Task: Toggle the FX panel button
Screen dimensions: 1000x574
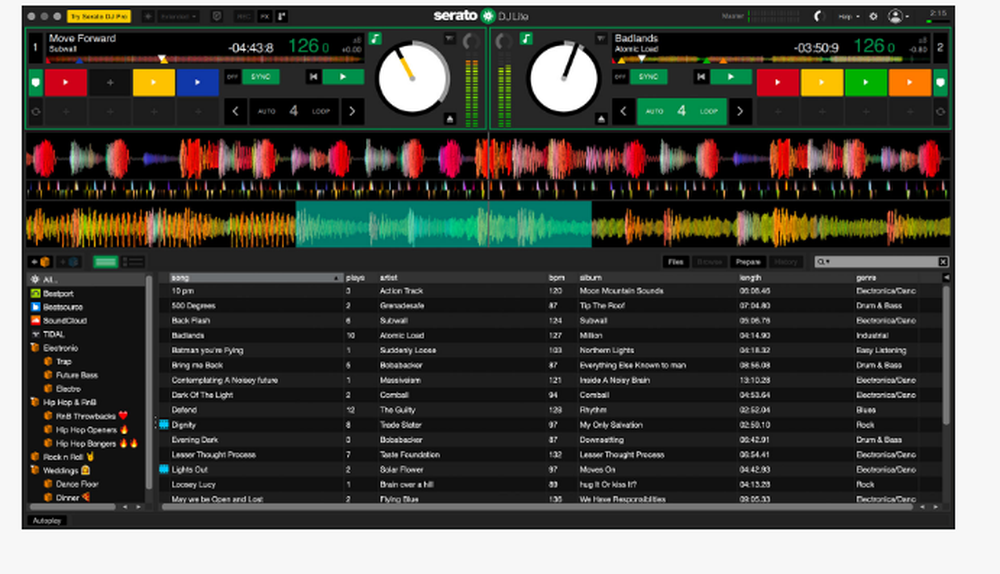Action: pyautogui.click(x=264, y=17)
